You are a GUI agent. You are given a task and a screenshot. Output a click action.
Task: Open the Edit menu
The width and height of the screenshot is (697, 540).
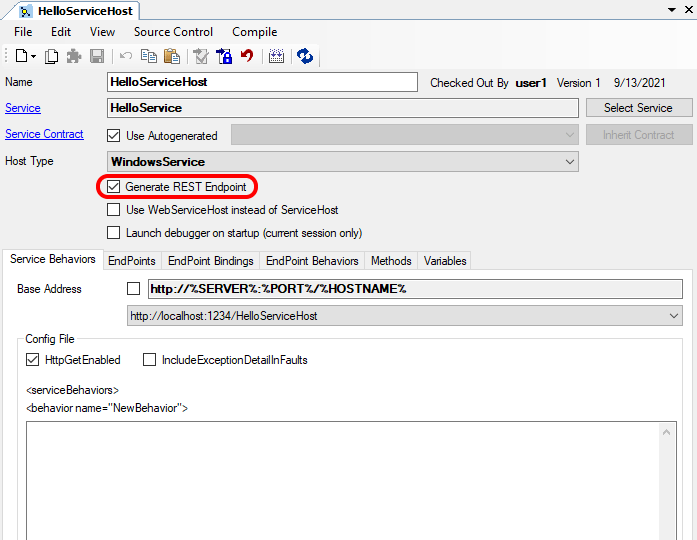(61, 32)
